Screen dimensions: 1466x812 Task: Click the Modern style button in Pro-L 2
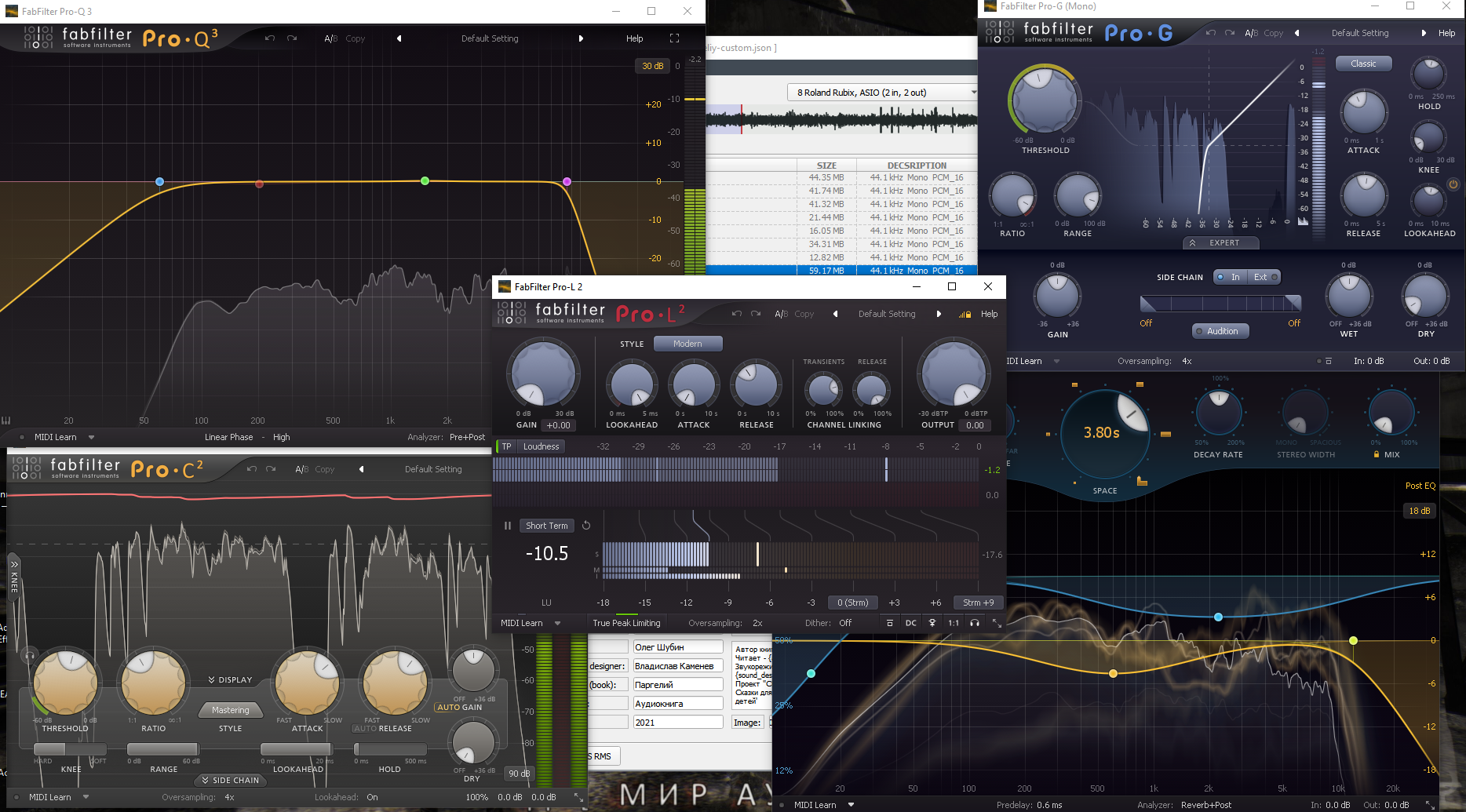[x=687, y=344]
